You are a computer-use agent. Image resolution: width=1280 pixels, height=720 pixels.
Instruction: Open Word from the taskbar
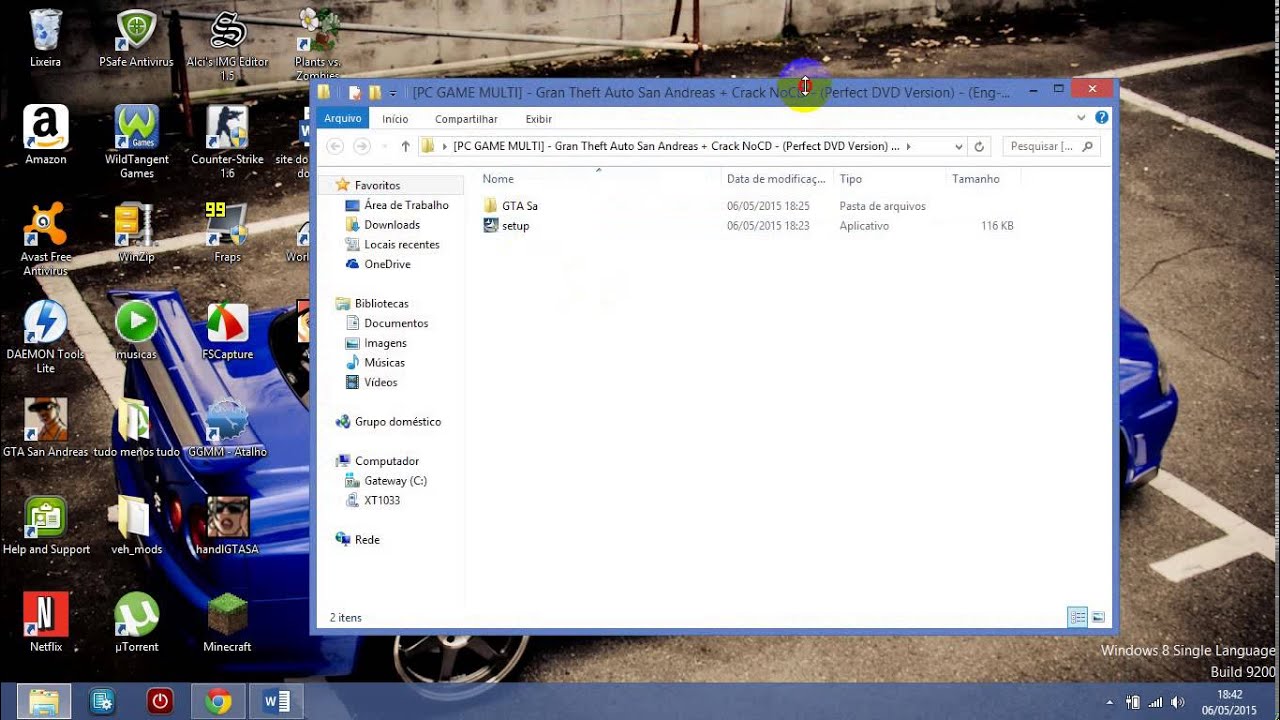[x=276, y=702]
